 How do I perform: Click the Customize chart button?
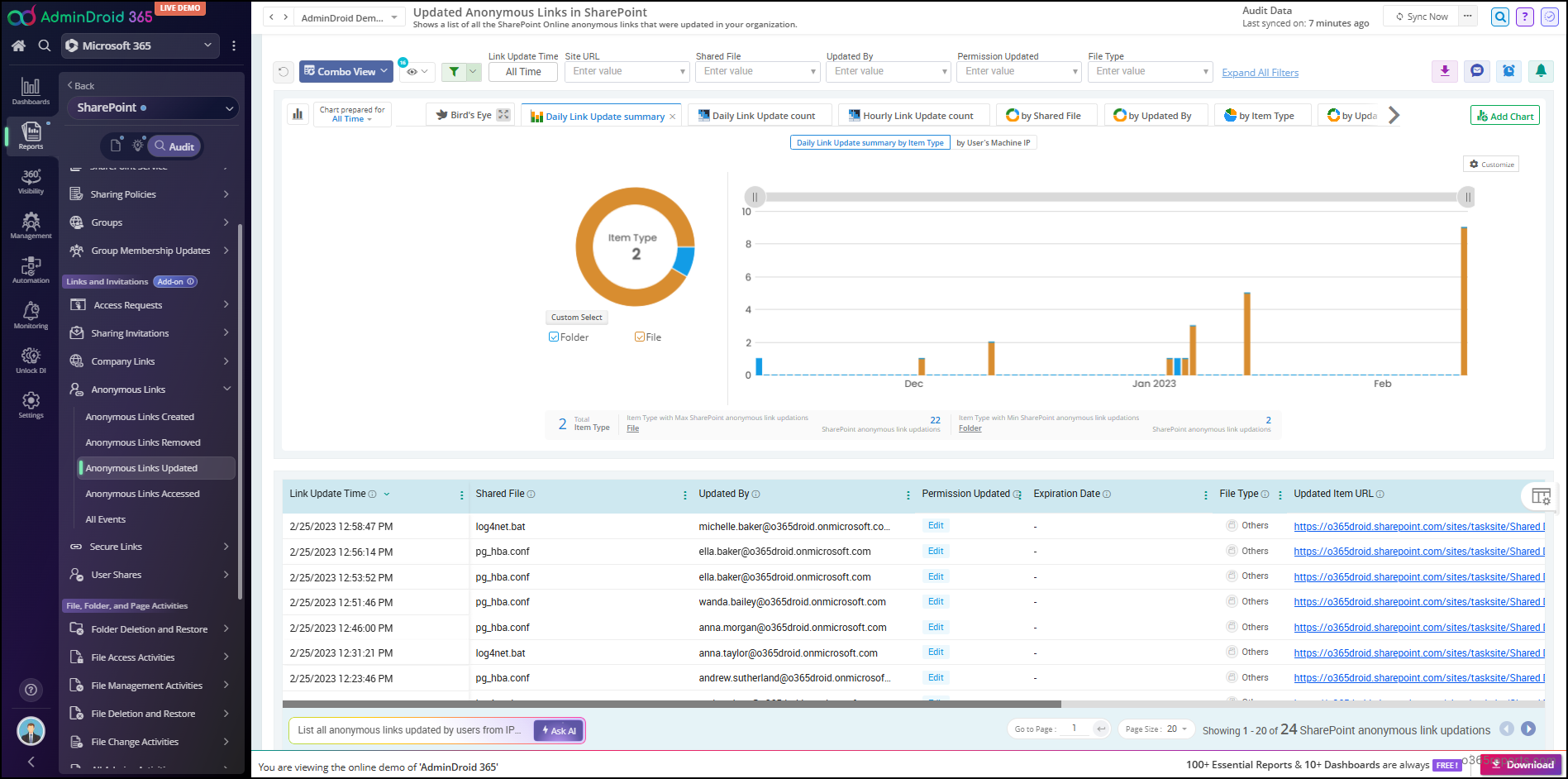[x=1491, y=165]
